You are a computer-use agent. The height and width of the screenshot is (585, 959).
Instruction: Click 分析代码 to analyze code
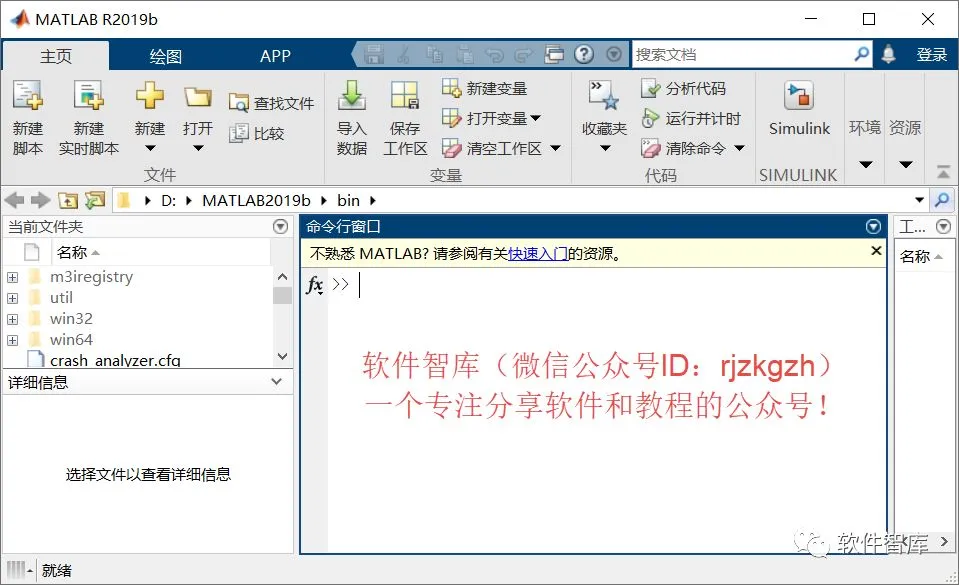click(x=683, y=88)
